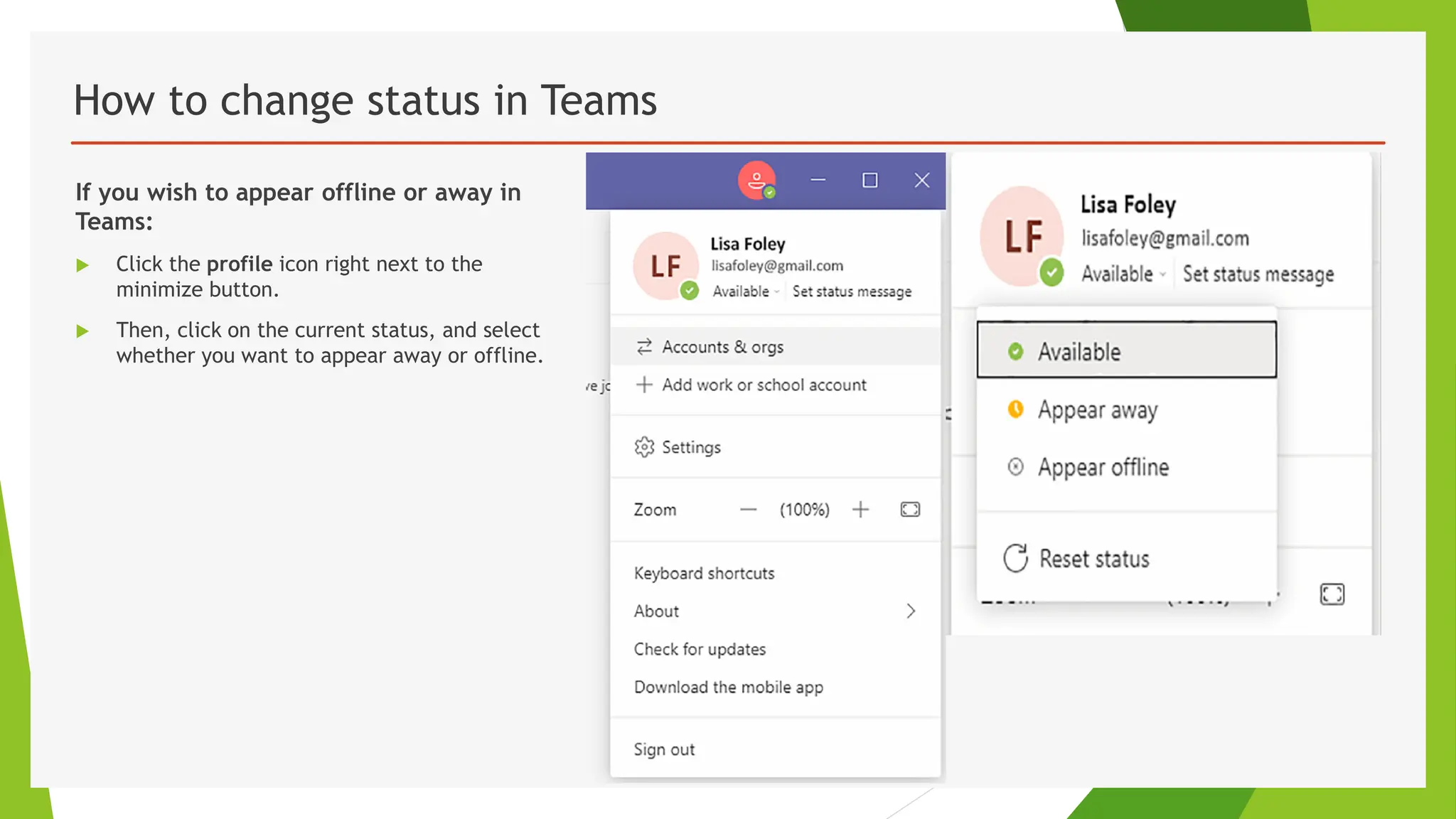Click the Reset status circular arrow icon
This screenshot has width=1456, height=819.
point(1016,558)
